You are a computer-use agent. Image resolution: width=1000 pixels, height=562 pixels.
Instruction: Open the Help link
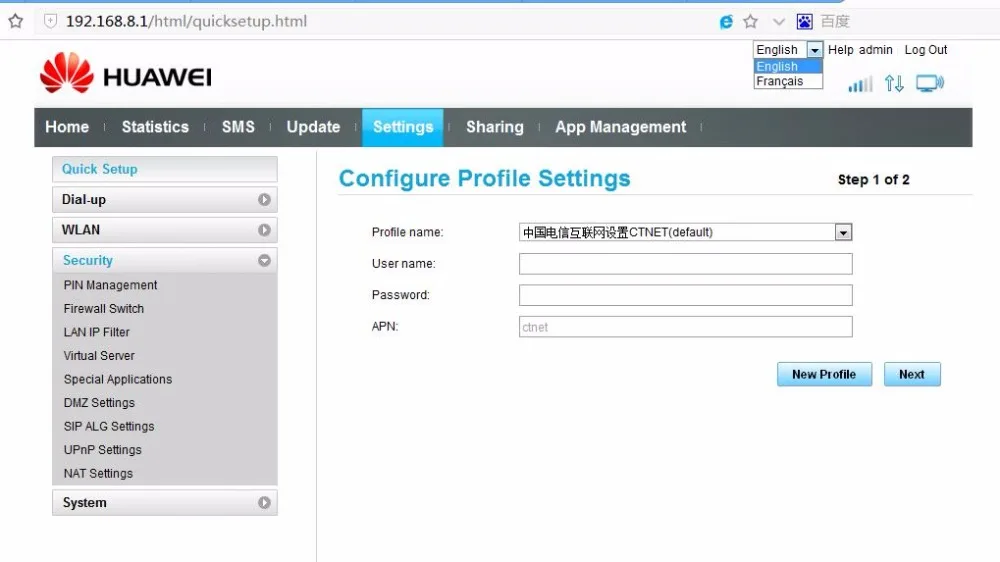(x=841, y=50)
